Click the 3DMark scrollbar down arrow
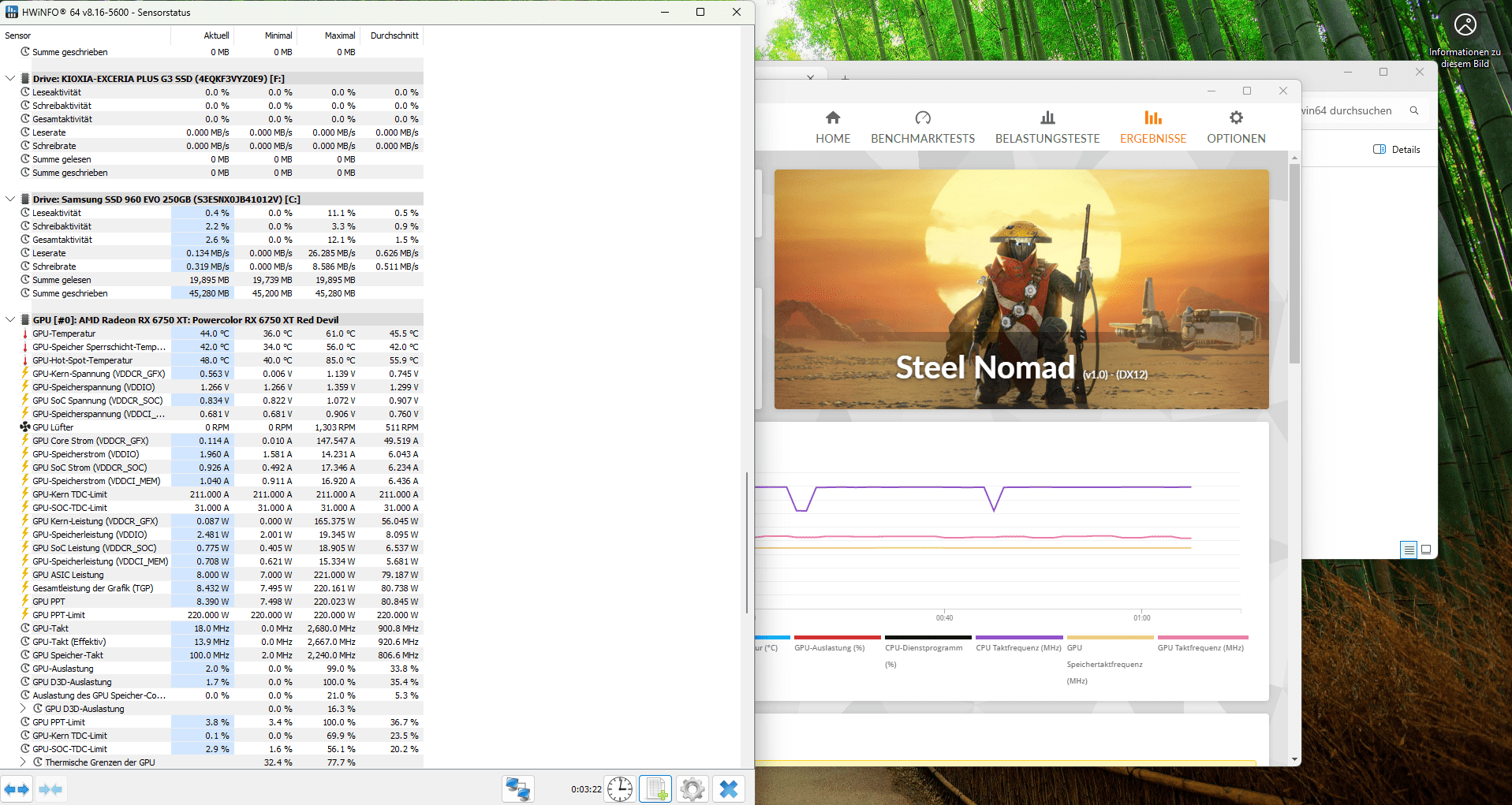The image size is (1512, 805). coord(1294,759)
